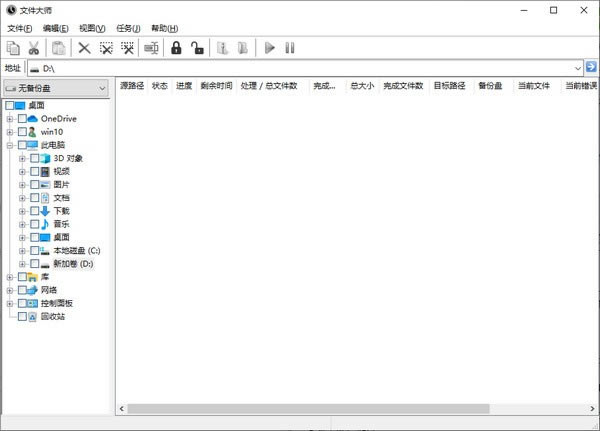
Task: Click the Delete X toolbar icon
Action: (x=84, y=48)
